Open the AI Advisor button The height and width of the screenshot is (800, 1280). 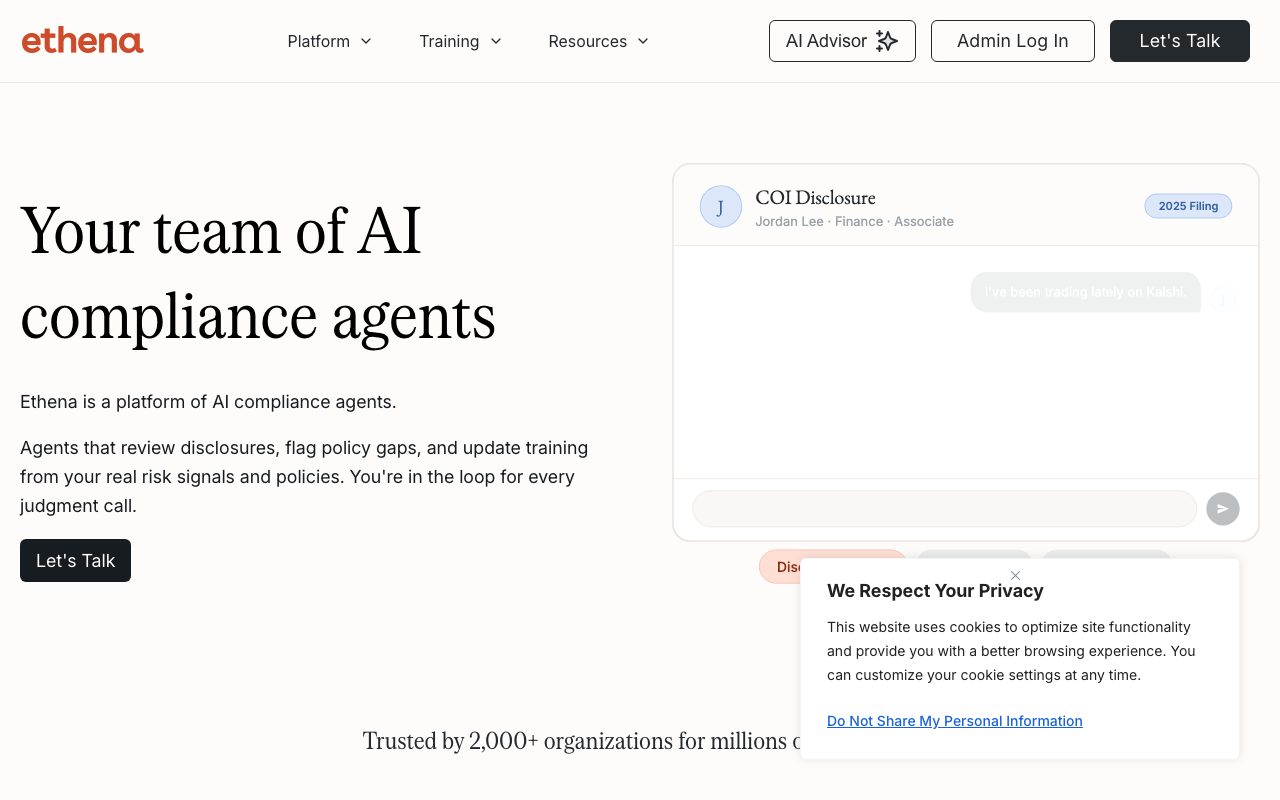[842, 41]
